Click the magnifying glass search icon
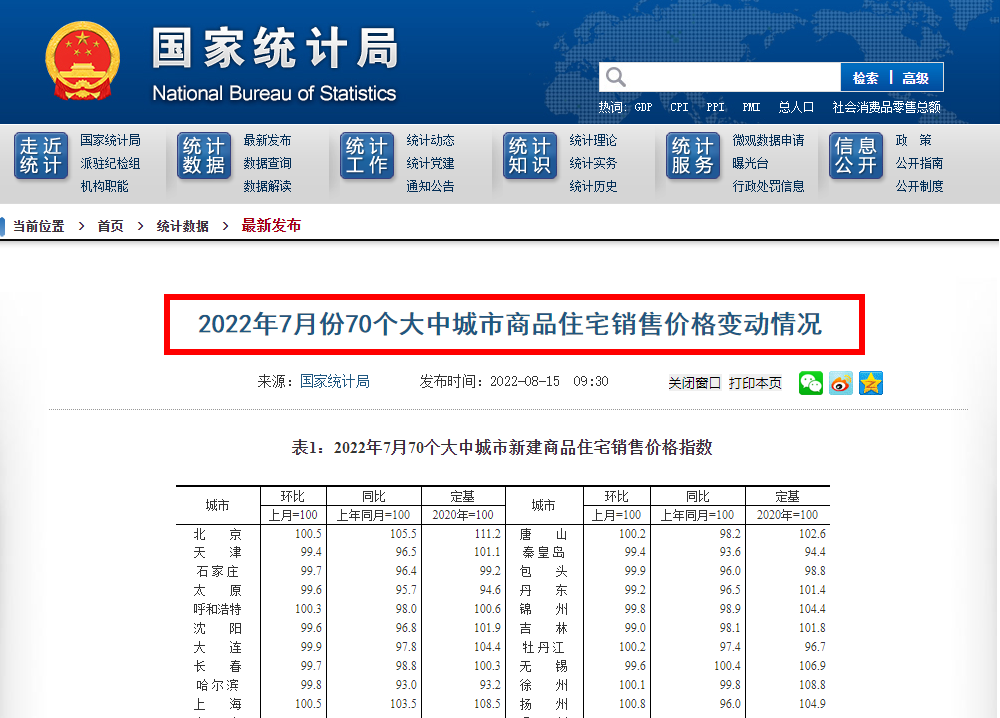This screenshot has width=1000, height=718. (616, 77)
